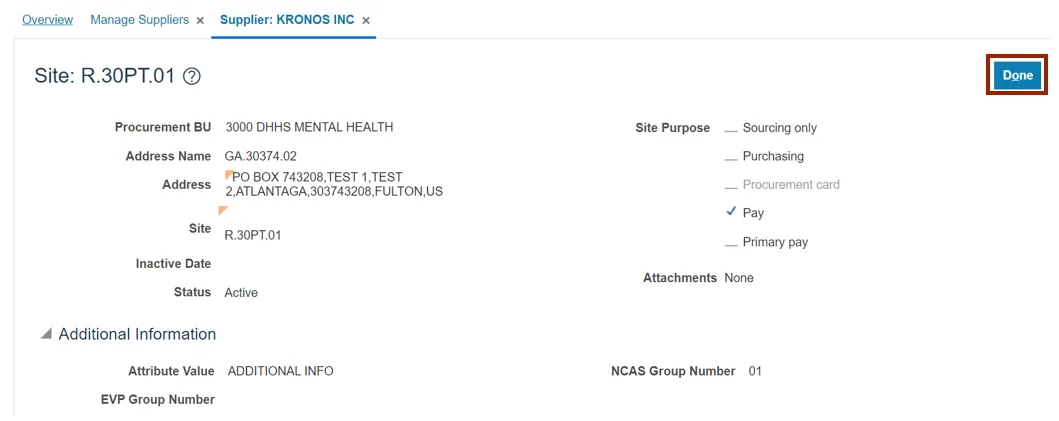
Task: Close the Supplier: KRONOS INC tab
Action: (x=366, y=20)
